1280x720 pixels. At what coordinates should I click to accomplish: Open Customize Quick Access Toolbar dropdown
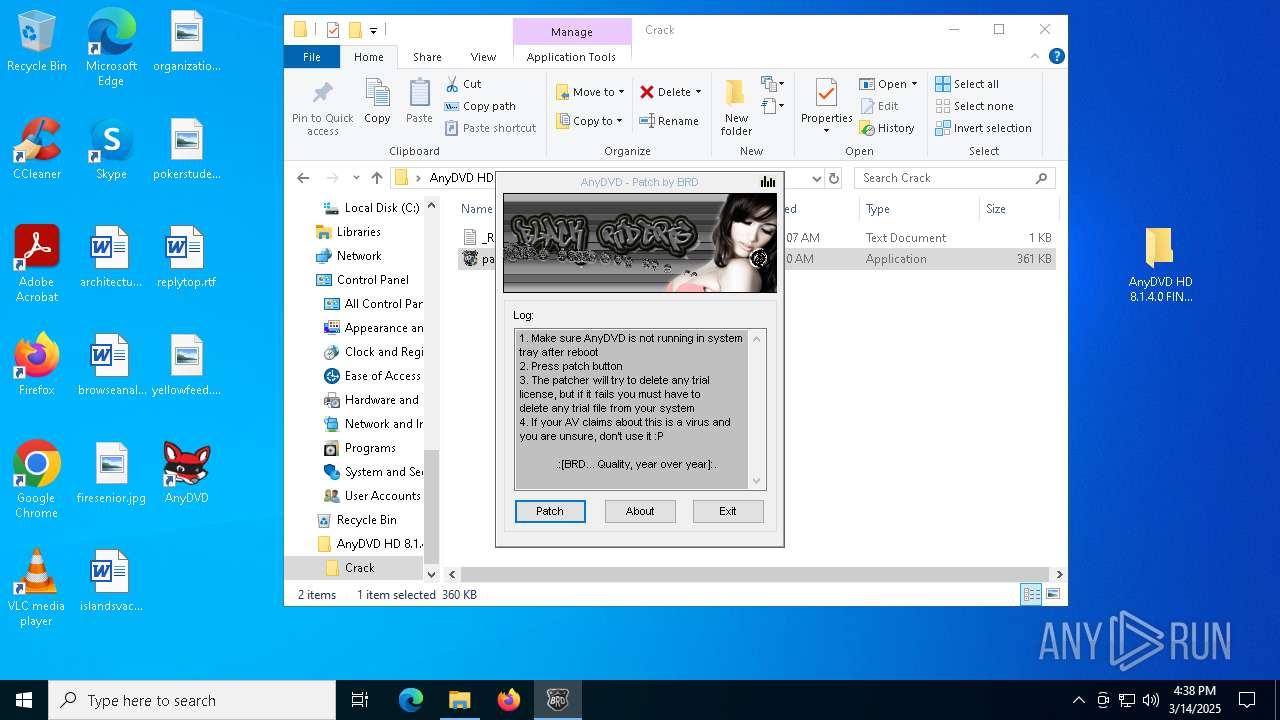point(373,30)
